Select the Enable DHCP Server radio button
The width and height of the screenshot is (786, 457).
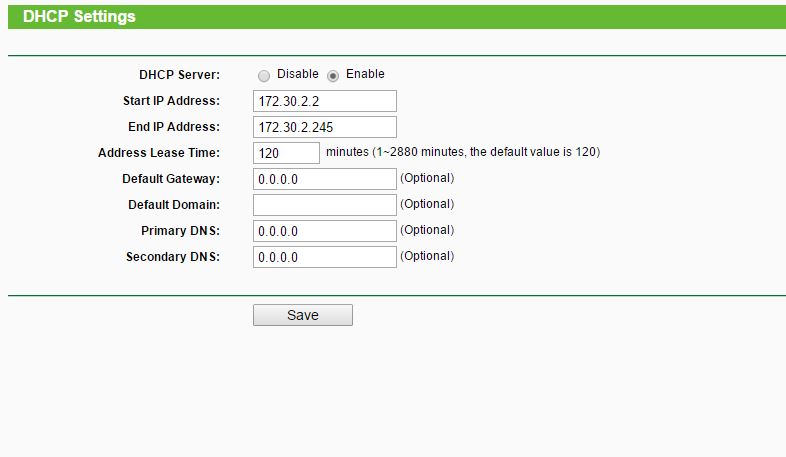point(333,76)
